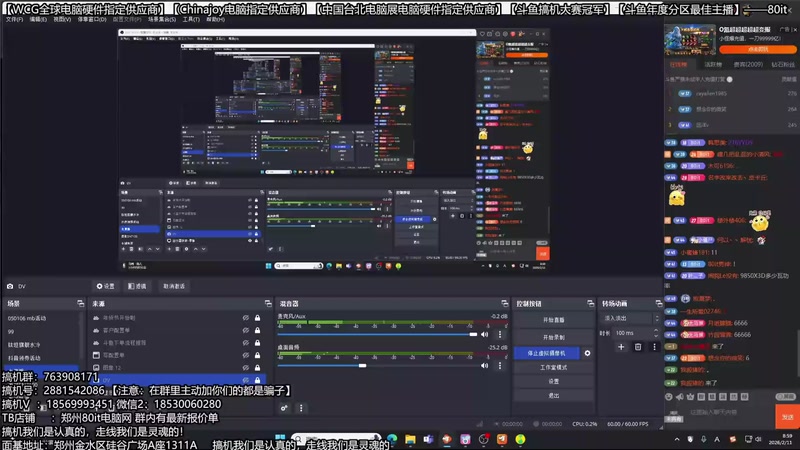Viewport: 800px width, 450px height.
Task: Open the 滤镜 filters for DV source
Action: click(137, 286)
